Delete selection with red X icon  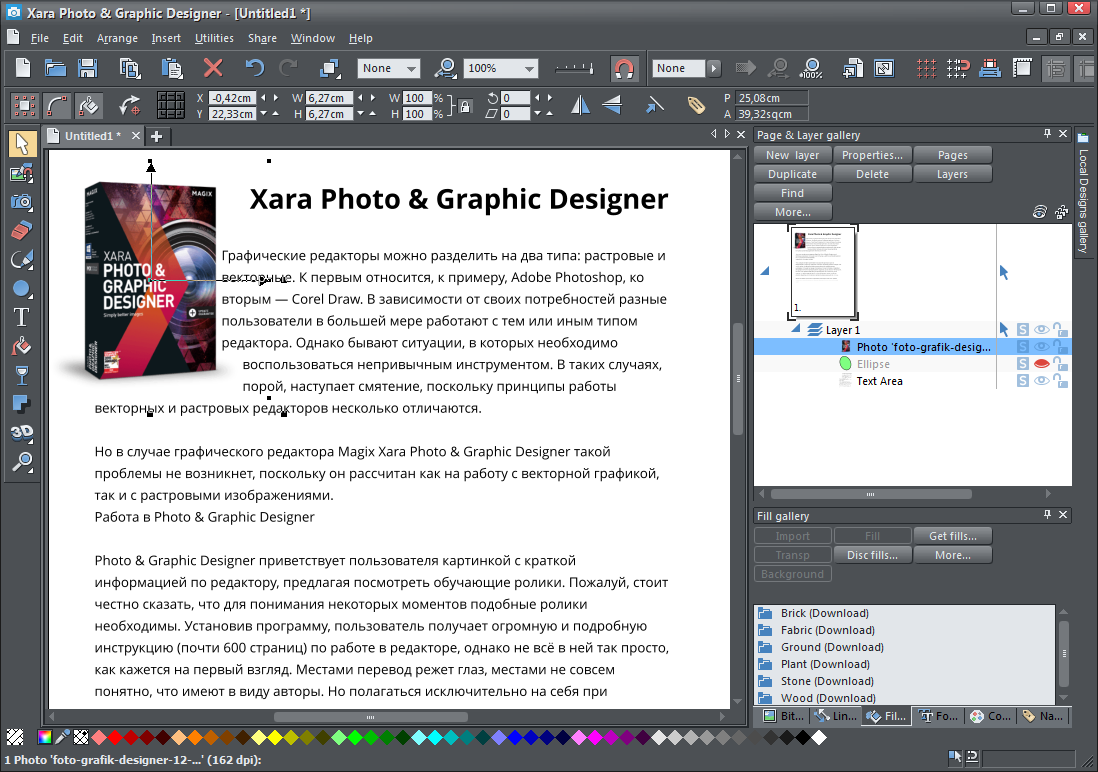(213, 68)
